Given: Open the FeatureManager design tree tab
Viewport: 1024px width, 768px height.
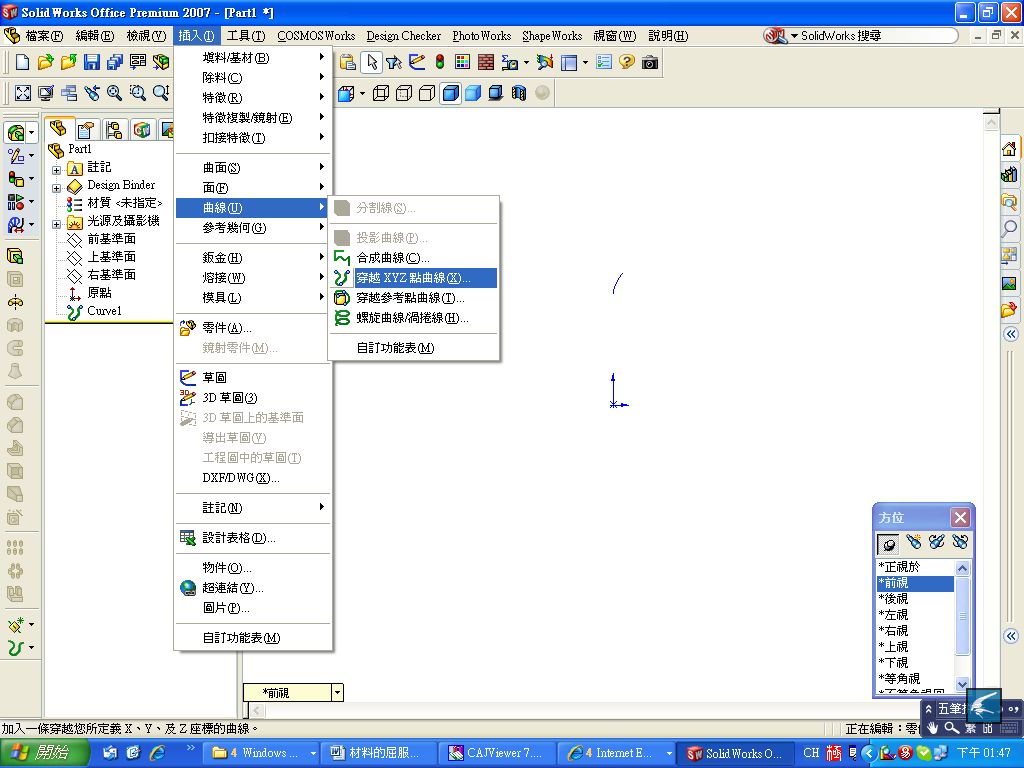Looking at the screenshot, I should 58,129.
